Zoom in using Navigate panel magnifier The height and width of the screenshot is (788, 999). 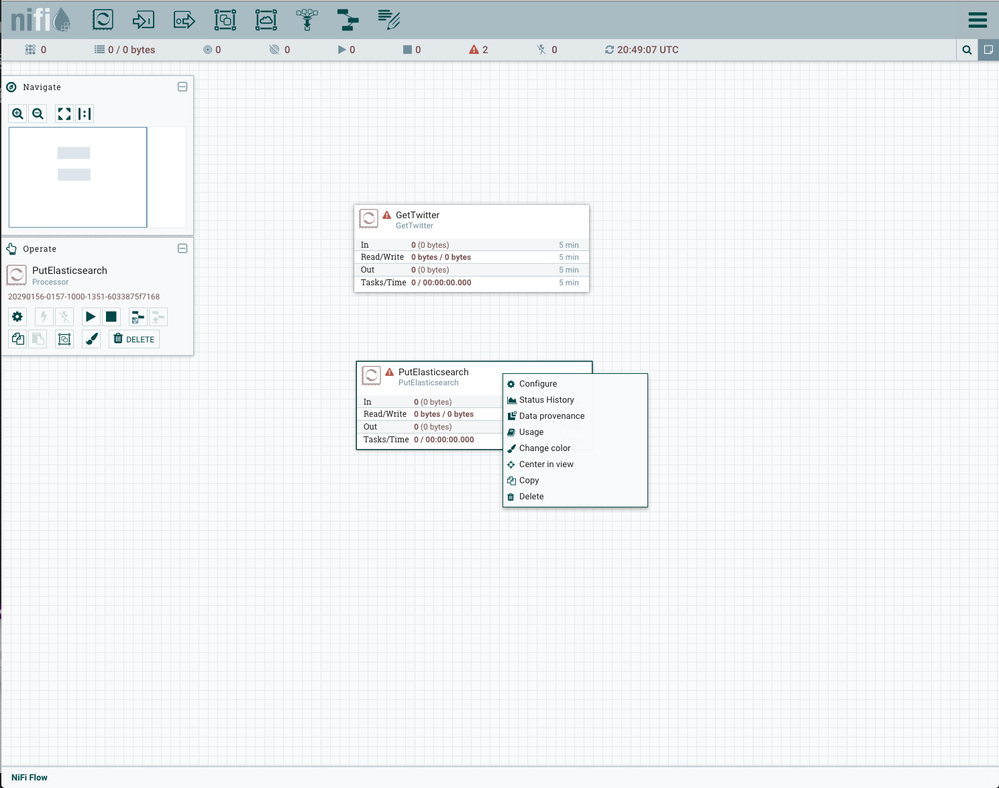[18, 114]
